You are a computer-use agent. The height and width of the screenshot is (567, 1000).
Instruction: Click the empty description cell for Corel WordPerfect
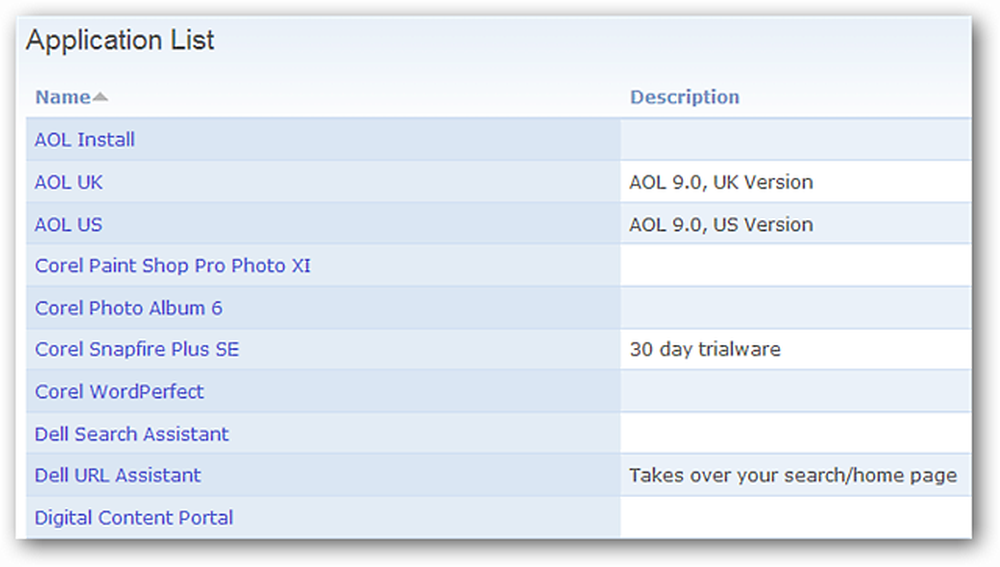tap(795, 391)
